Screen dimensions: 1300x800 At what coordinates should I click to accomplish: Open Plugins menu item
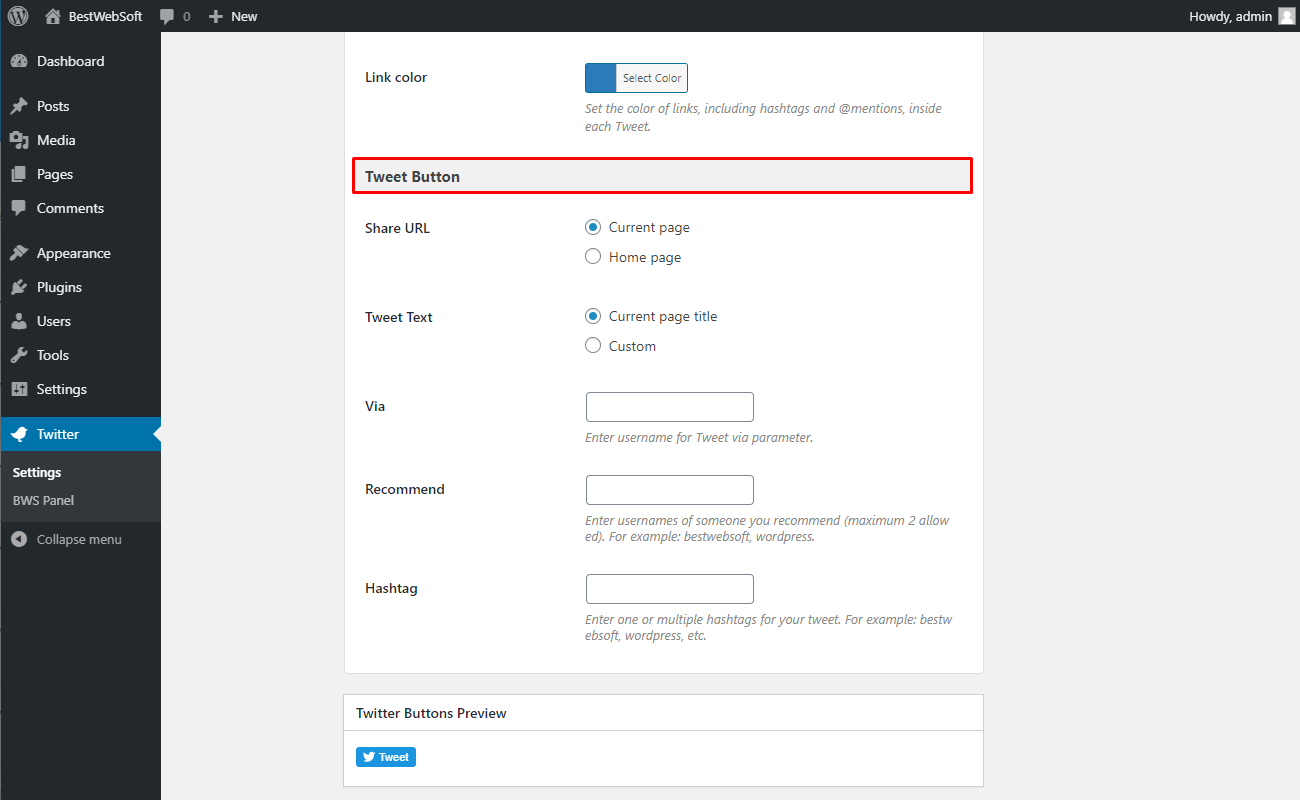[80, 287]
